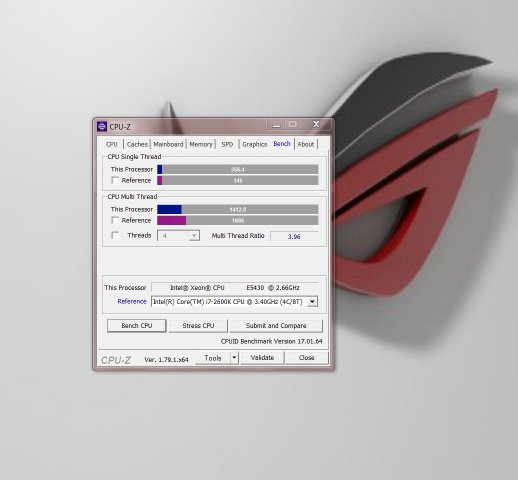Click the Bench CPU button
The width and height of the screenshot is (518, 480).
[137, 326]
